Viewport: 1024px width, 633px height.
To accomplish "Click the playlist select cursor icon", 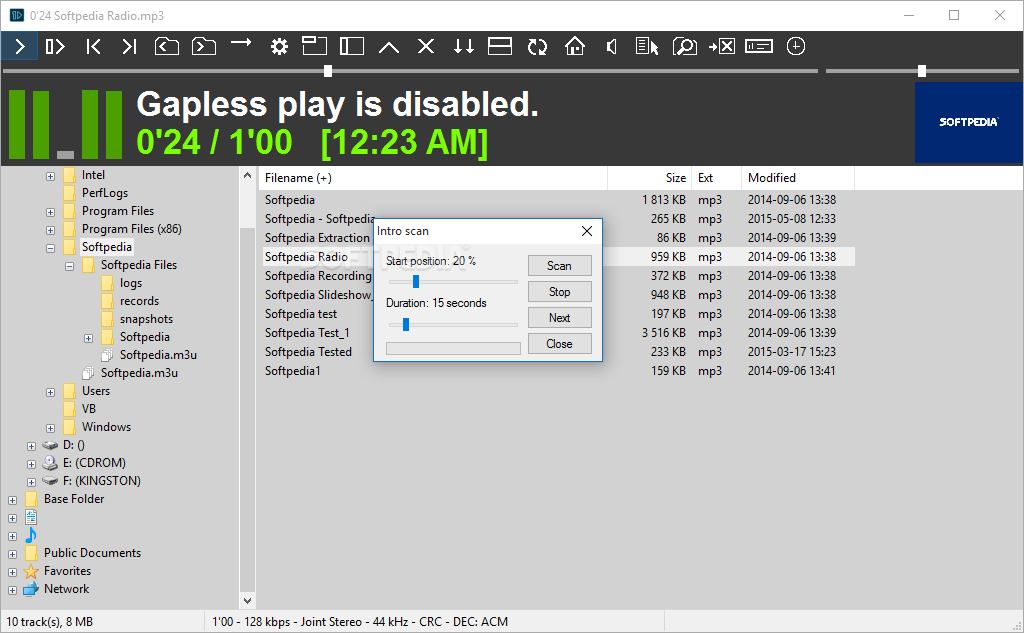I will pos(647,46).
